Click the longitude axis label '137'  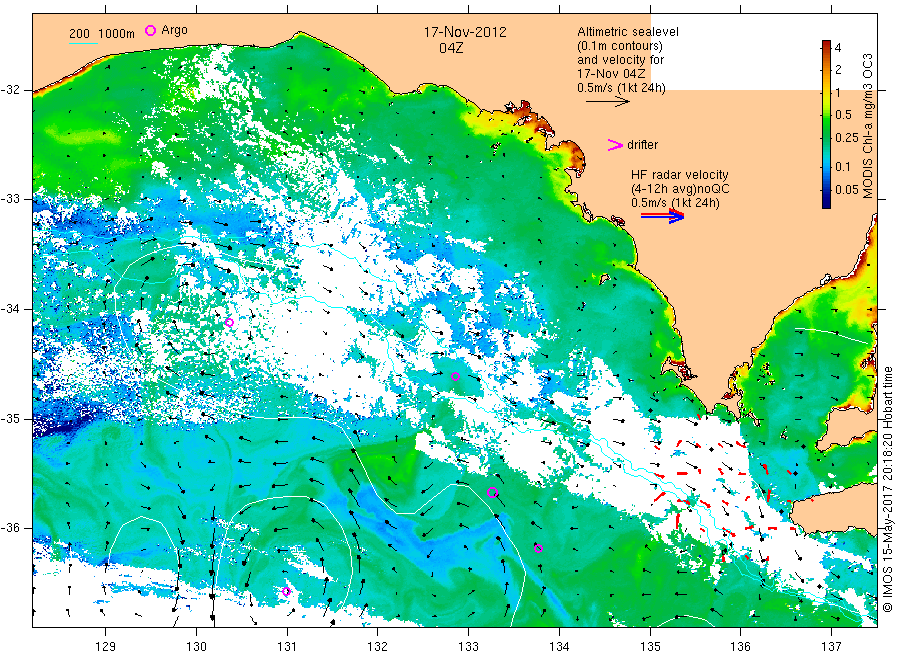tap(832, 647)
